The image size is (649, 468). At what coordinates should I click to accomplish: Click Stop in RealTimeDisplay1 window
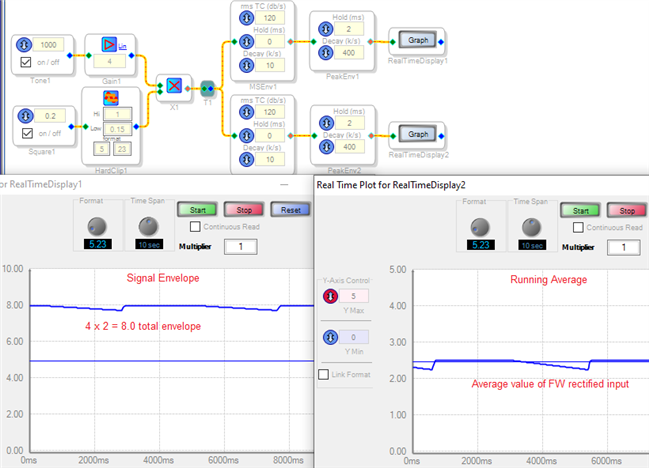tap(244, 210)
